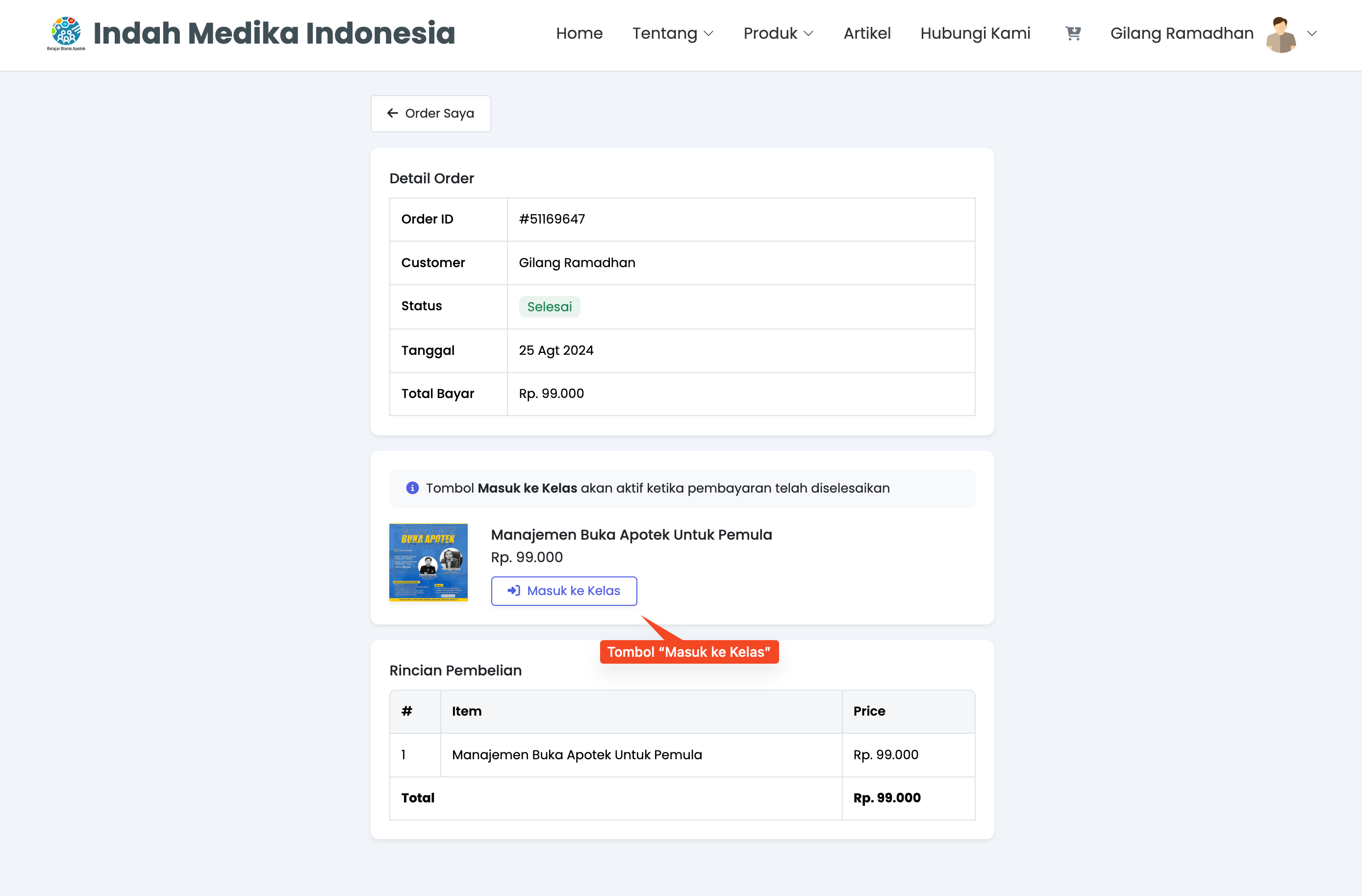This screenshot has width=1362, height=896.
Task: Expand the Produk dropdown menu
Action: click(x=778, y=34)
